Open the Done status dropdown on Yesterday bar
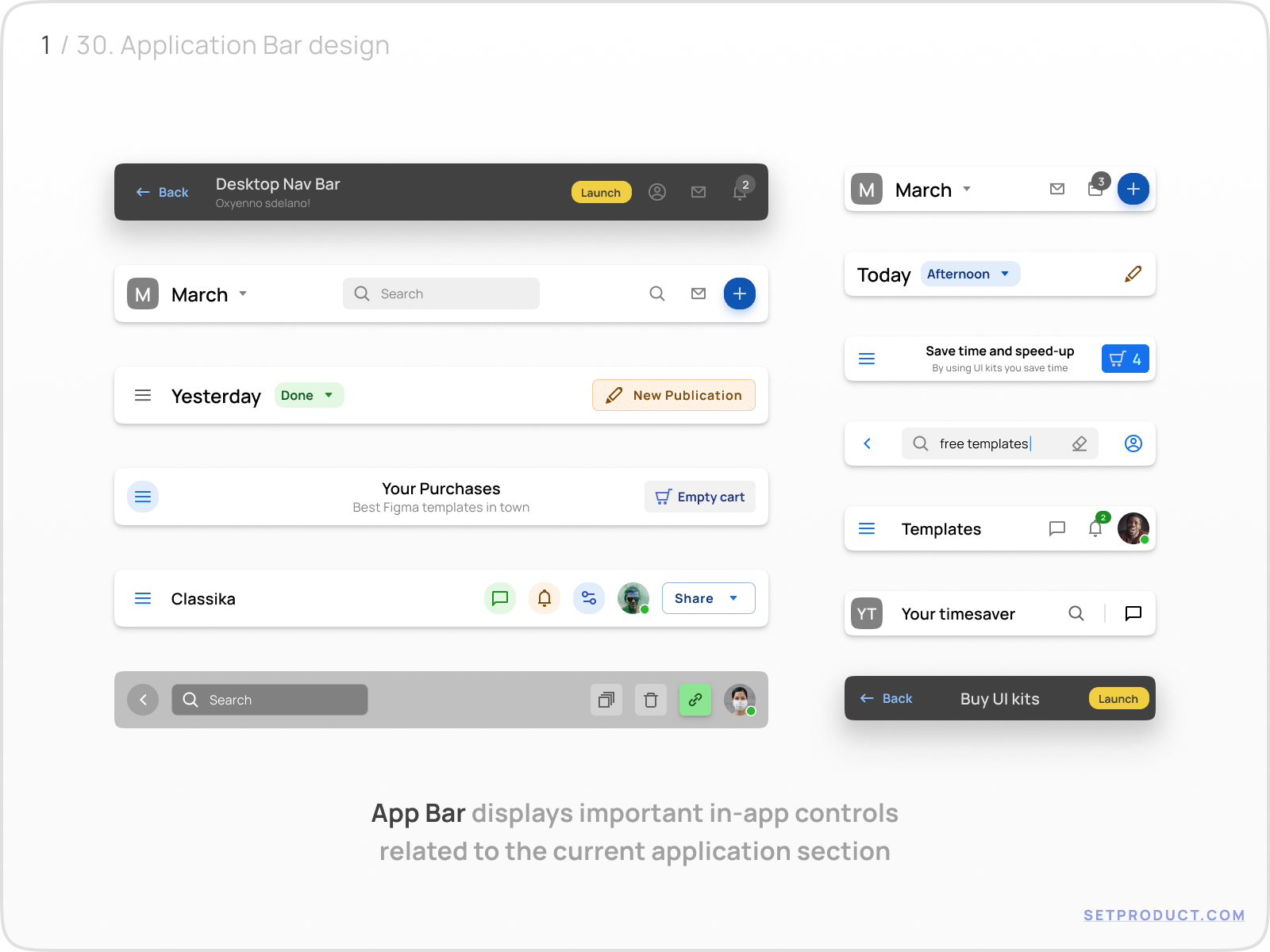The height and width of the screenshot is (952, 1270). click(x=309, y=395)
